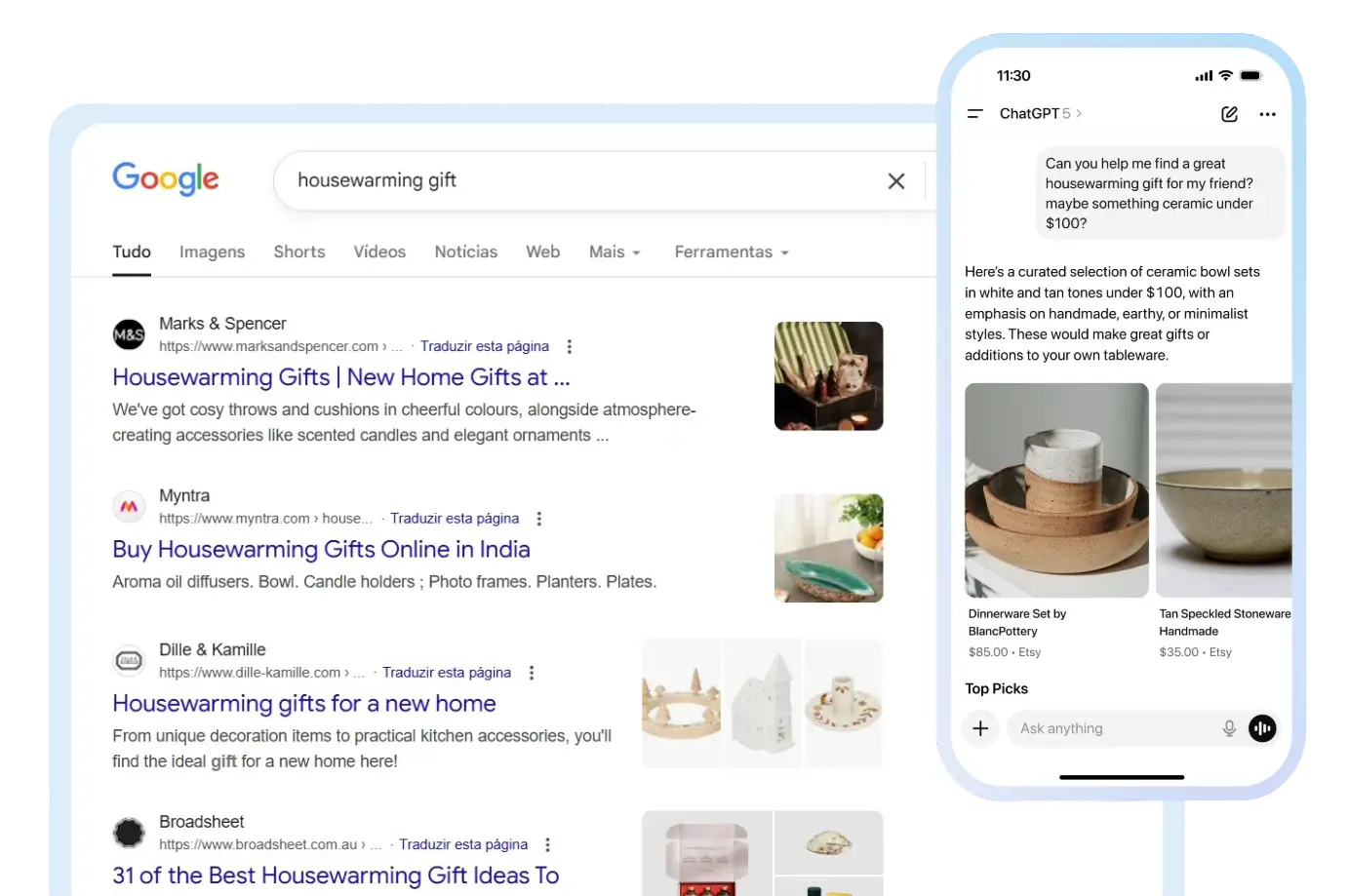Start ChatGPT voice mode with the waveform icon
This screenshot has height=896, width=1350.
(1262, 728)
